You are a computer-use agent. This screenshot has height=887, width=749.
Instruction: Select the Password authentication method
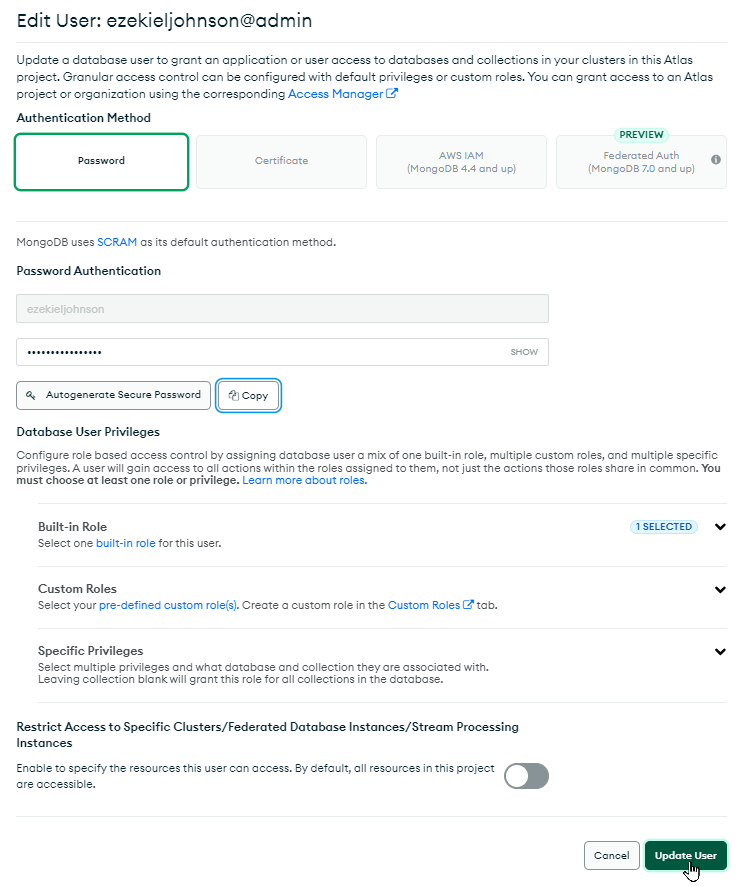coord(101,161)
